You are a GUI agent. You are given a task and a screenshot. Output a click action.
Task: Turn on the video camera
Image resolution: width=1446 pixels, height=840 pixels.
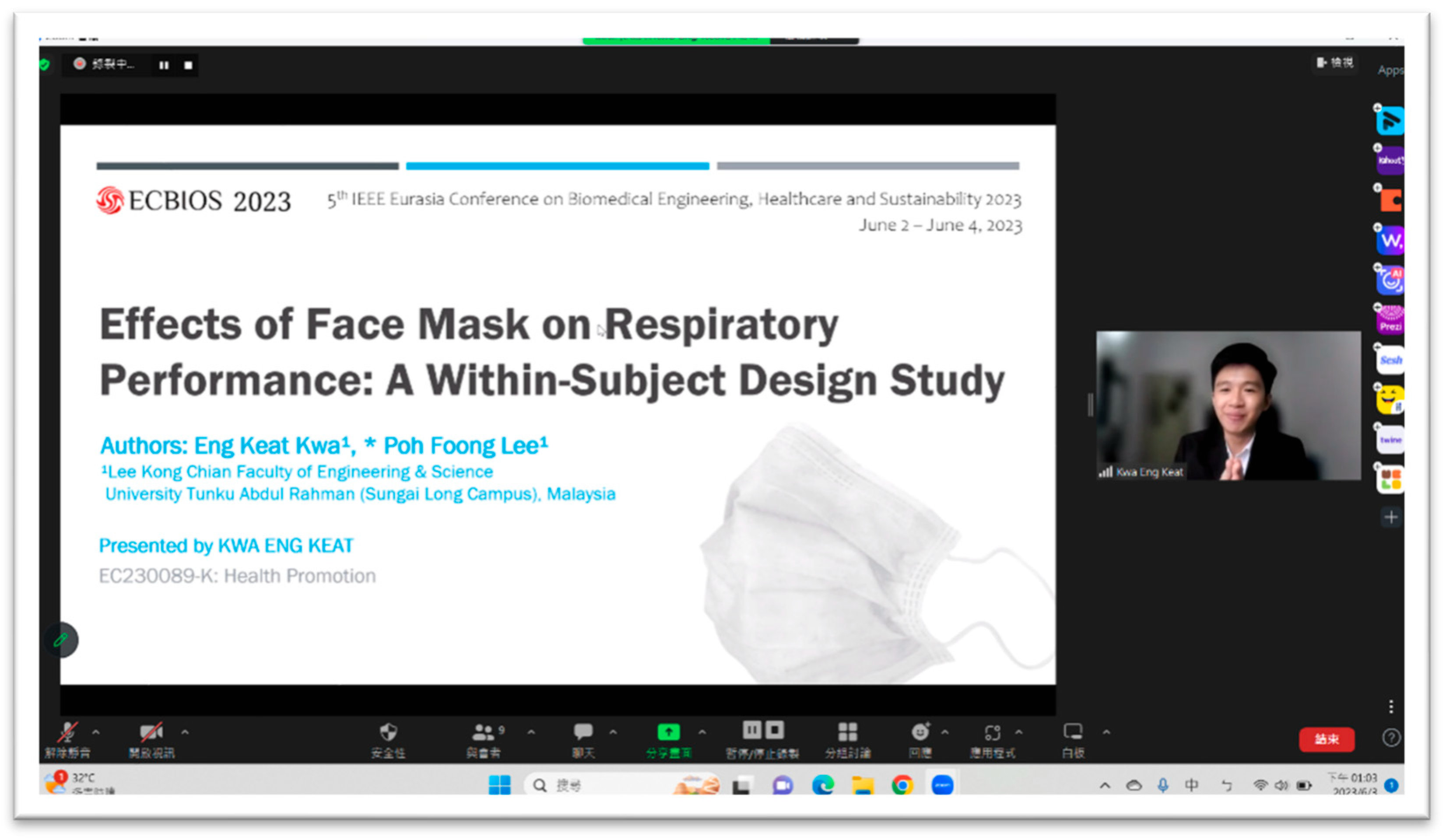point(151,733)
